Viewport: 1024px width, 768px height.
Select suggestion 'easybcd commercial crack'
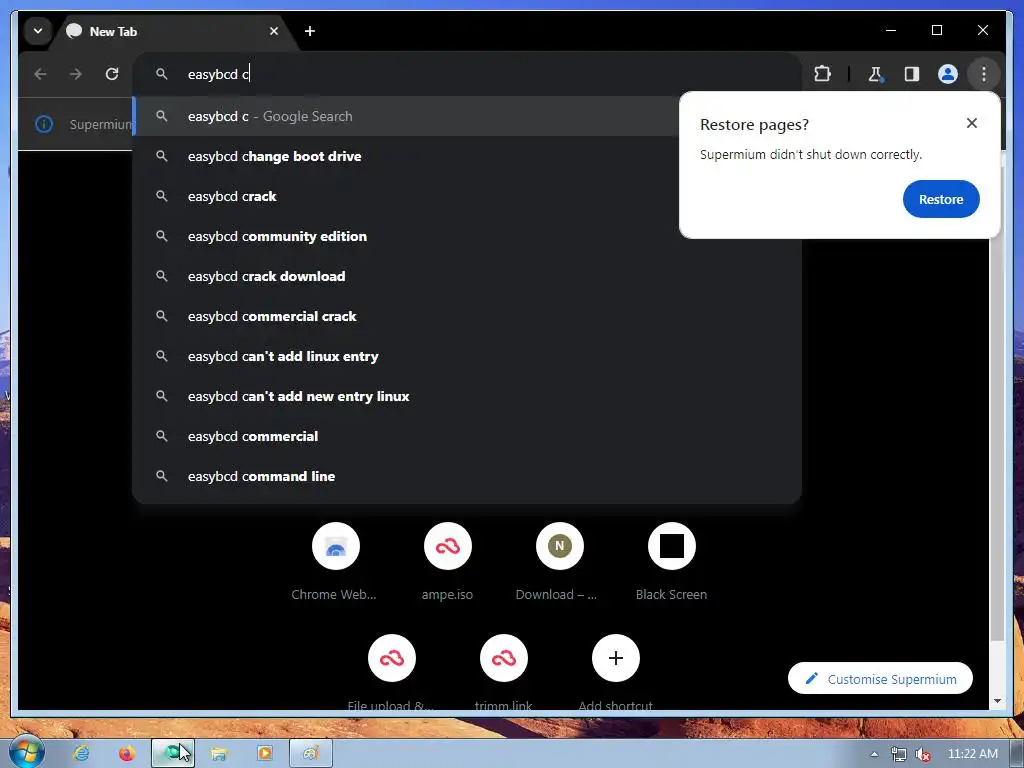point(467,316)
